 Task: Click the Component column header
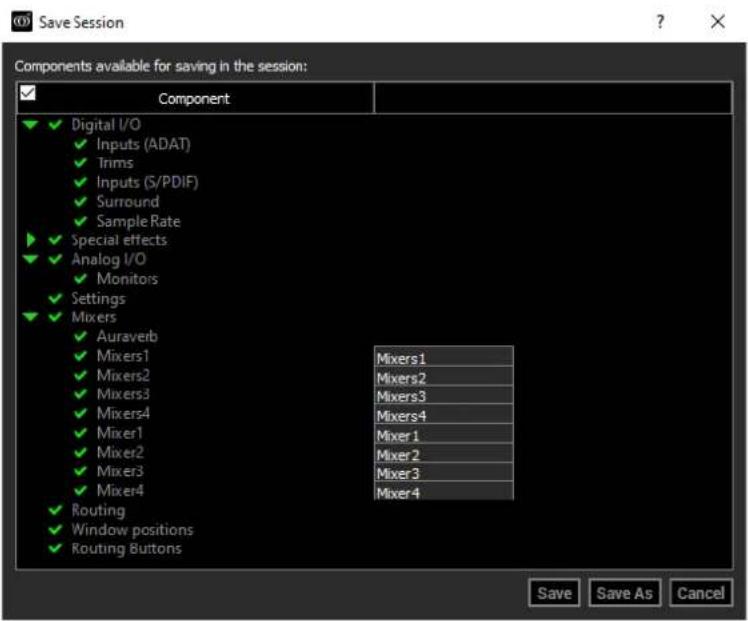point(194,98)
